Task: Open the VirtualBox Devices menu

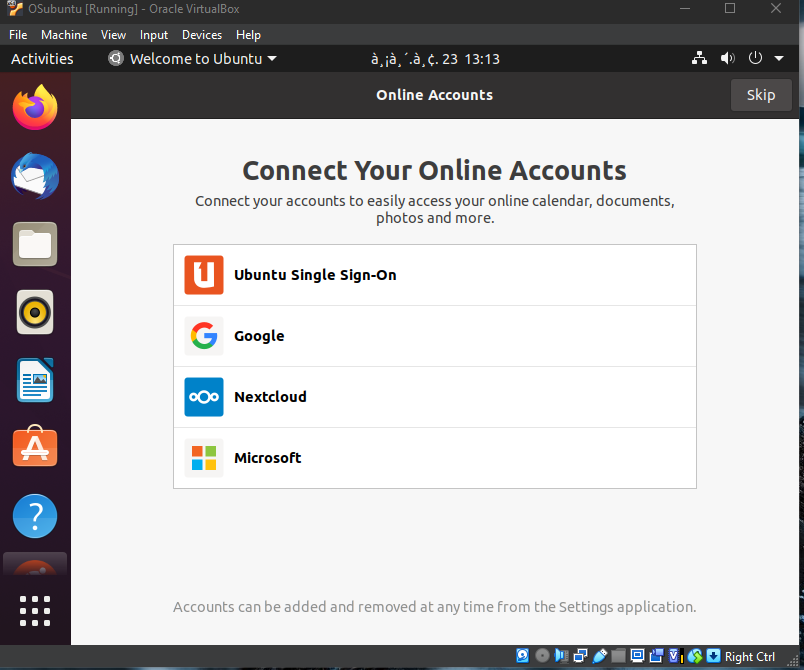Action: 202,35
